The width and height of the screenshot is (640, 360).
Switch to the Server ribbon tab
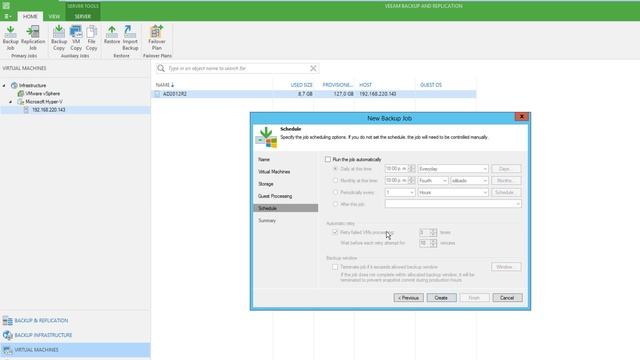pyautogui.click(x=83, y=16)
